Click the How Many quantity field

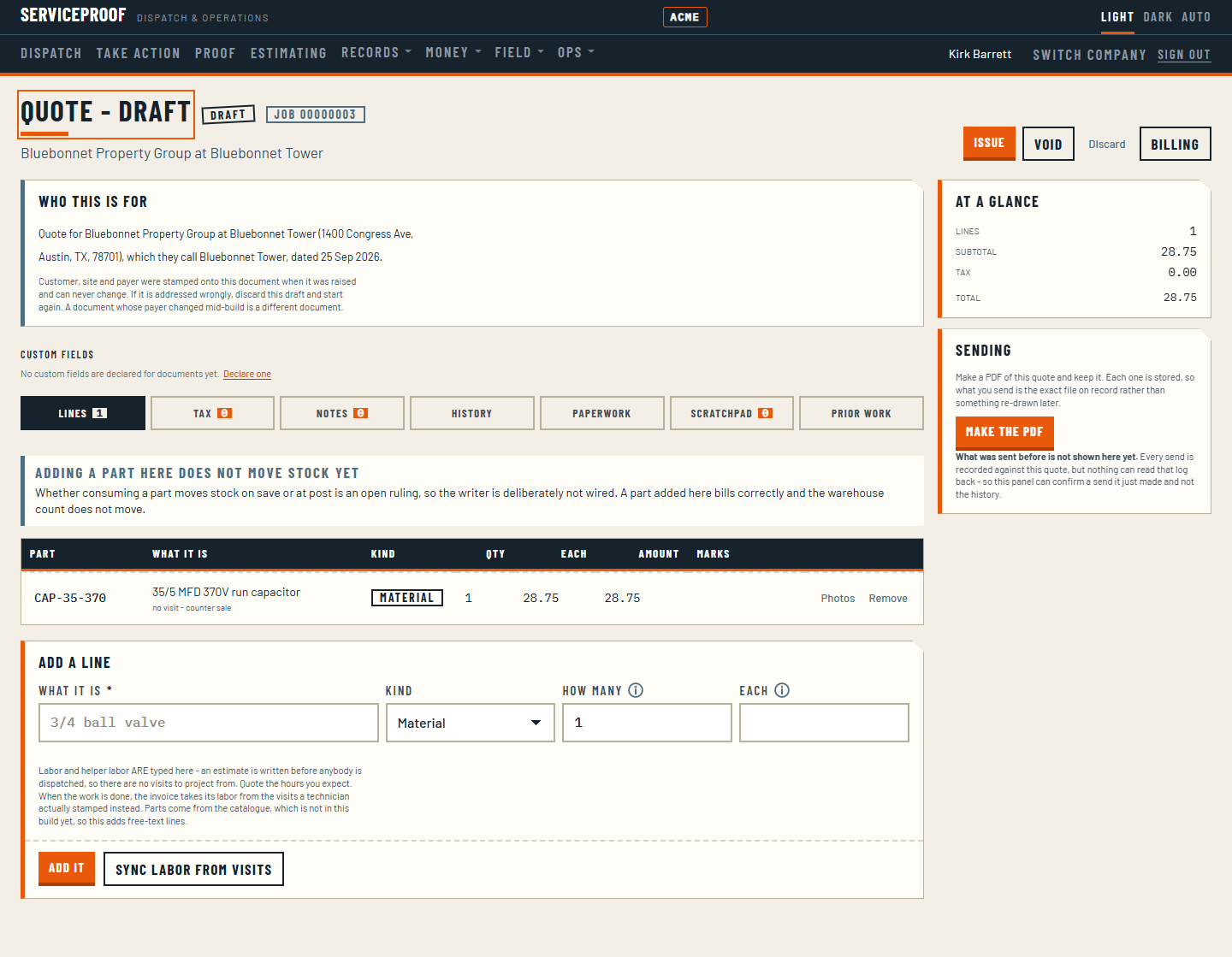click(647, 723)
